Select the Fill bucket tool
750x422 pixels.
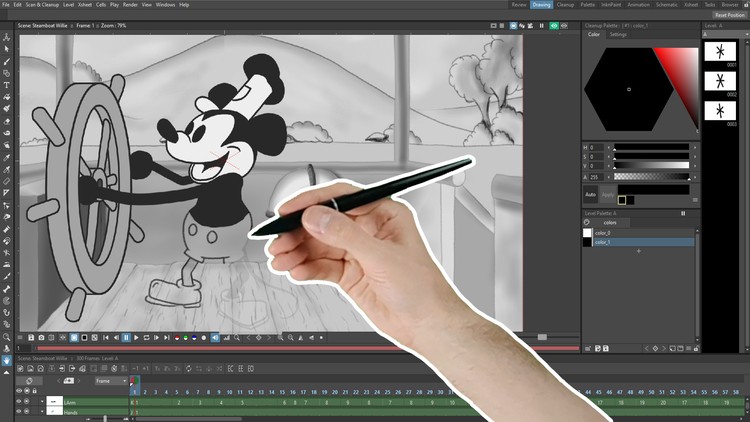click(7, 97)
